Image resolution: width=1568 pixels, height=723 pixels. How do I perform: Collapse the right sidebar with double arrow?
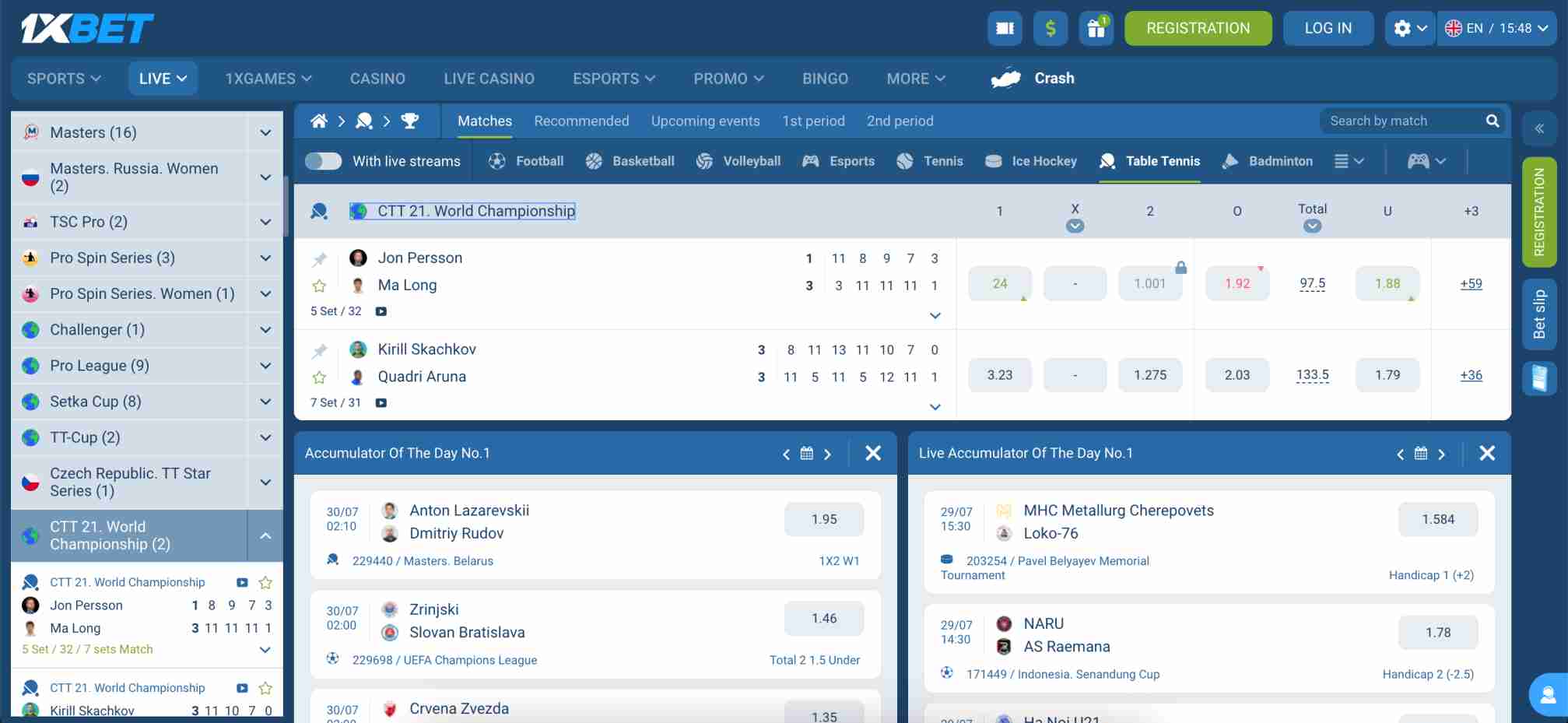point(1539,129)
